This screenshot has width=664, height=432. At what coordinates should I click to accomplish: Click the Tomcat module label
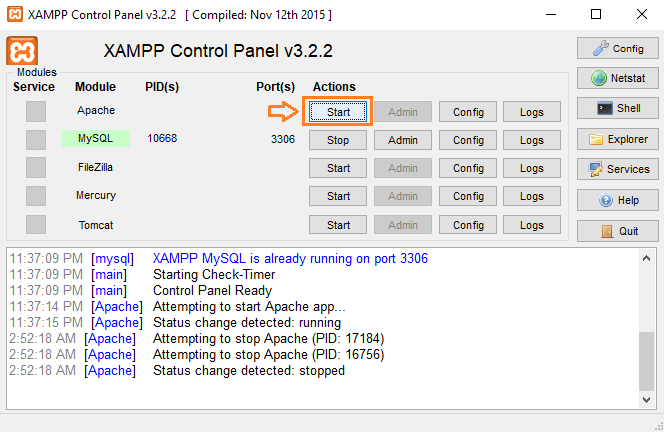click(x=96, y=225)
